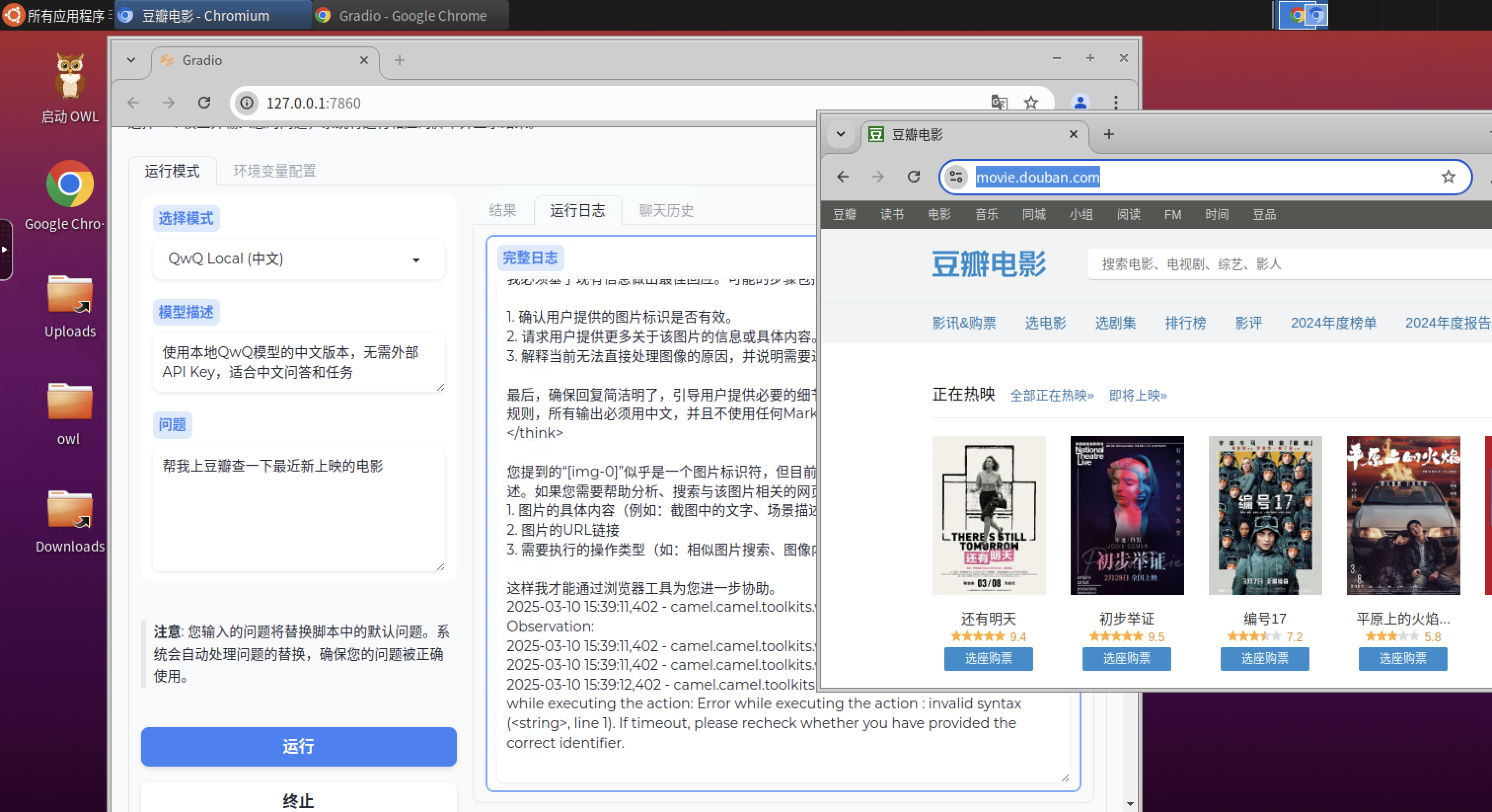
Task: Switch to Gradio - Google Chrome in the taskbar
Action: tap(410, 15)
